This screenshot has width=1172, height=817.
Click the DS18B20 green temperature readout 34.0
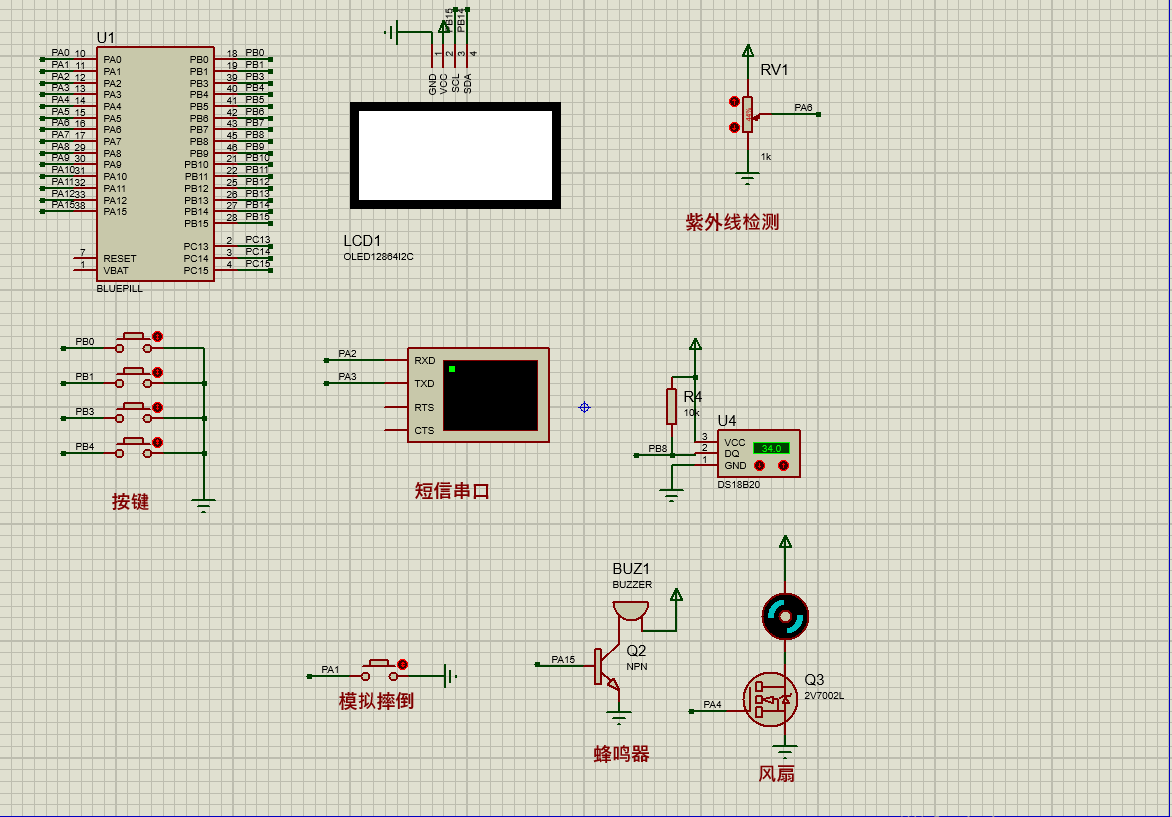click(x=771, y=448)
